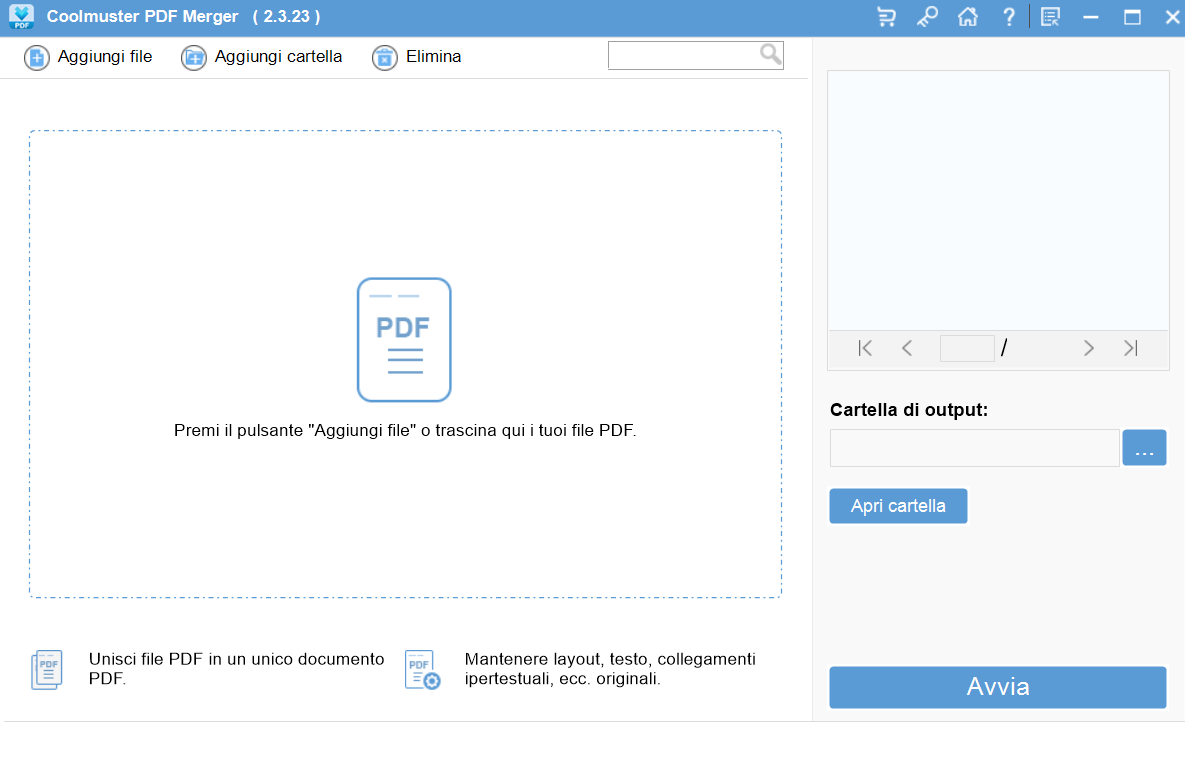Click the Apri cartella button
The image size is (1185, 760).
[899, 506]
